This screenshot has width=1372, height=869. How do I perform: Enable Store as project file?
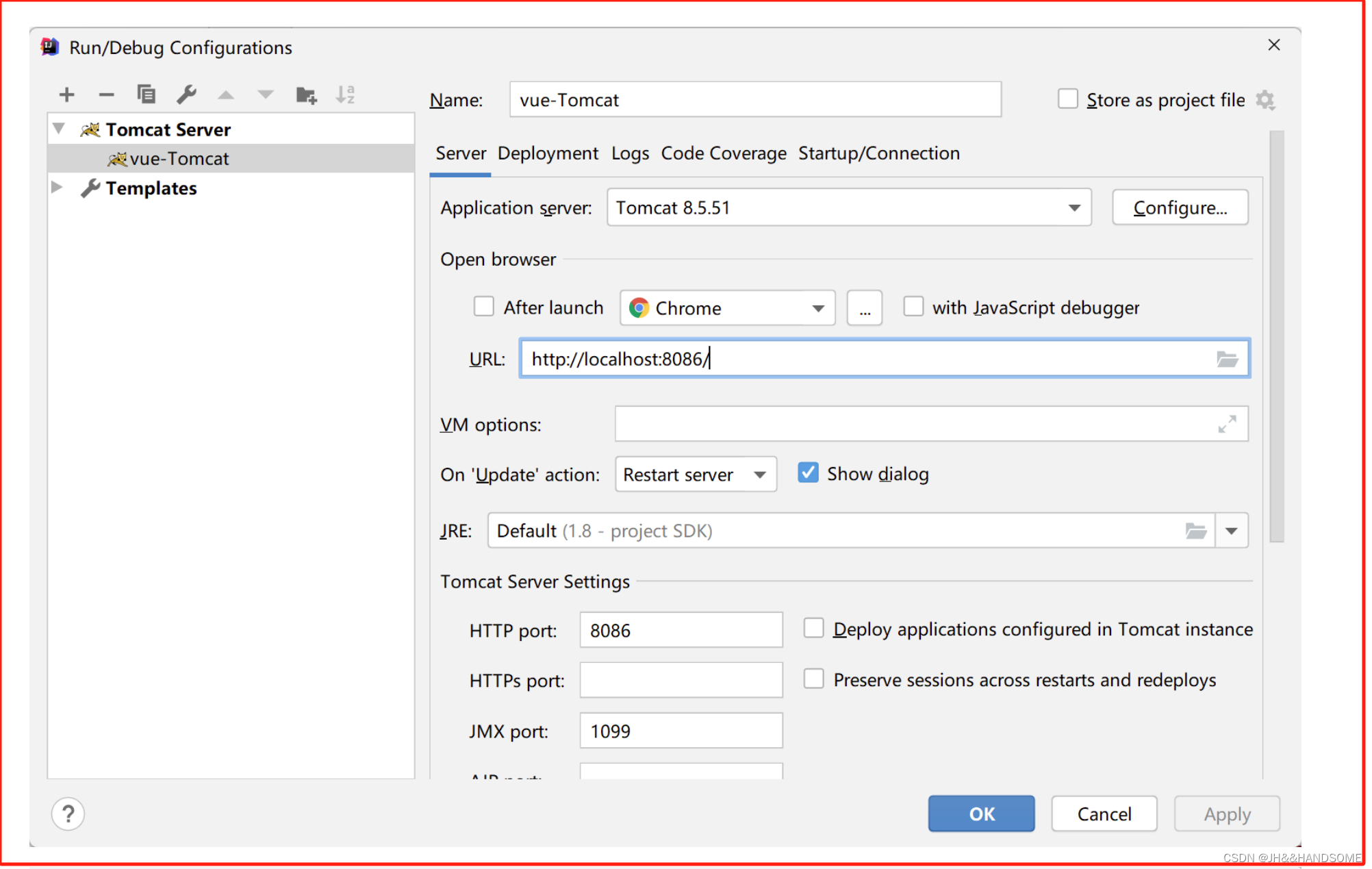click(1067, 99)
